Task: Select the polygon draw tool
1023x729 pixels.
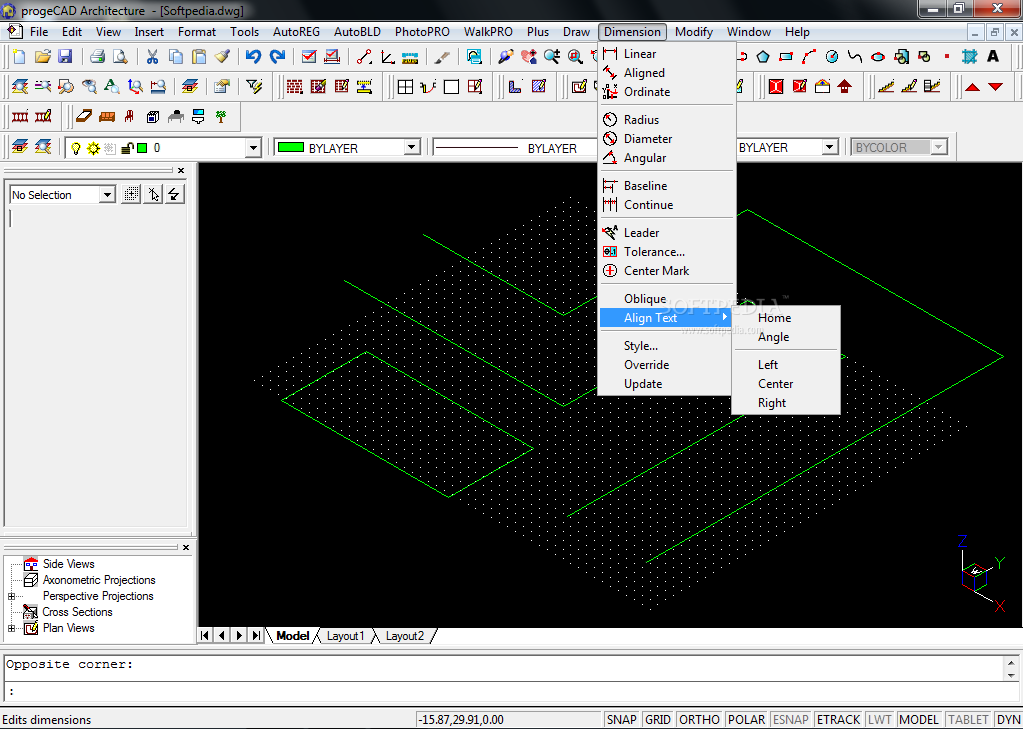Action: click(763, 57)
